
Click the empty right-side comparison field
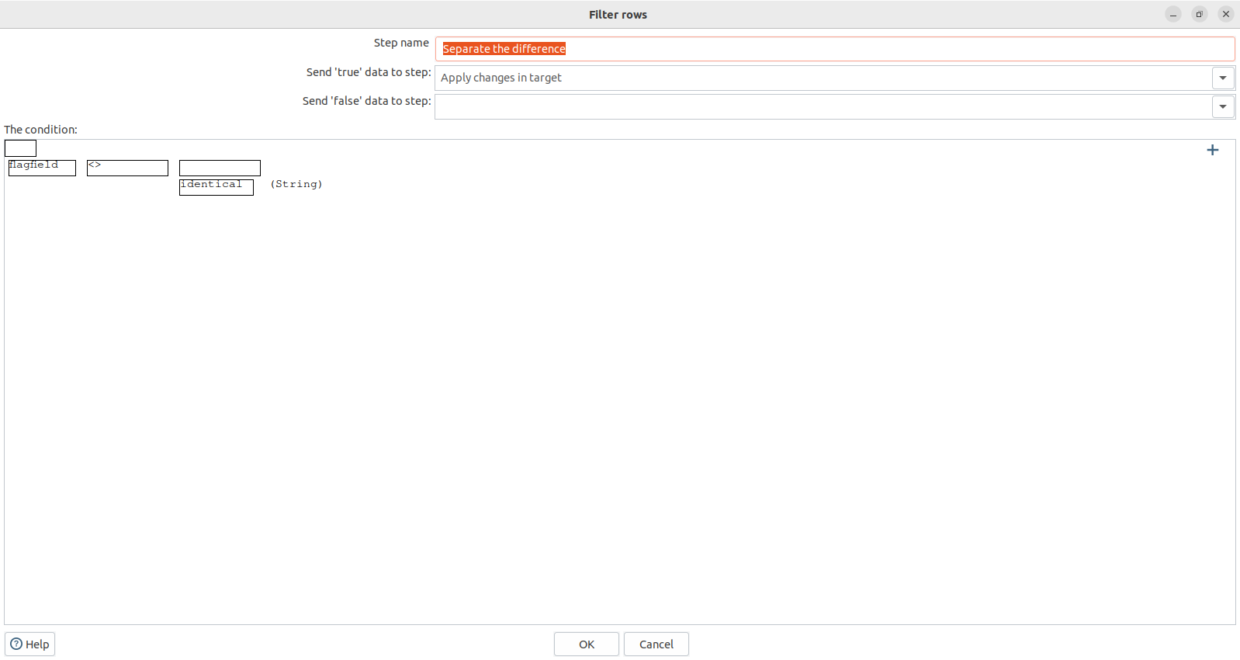coord(219,167)
